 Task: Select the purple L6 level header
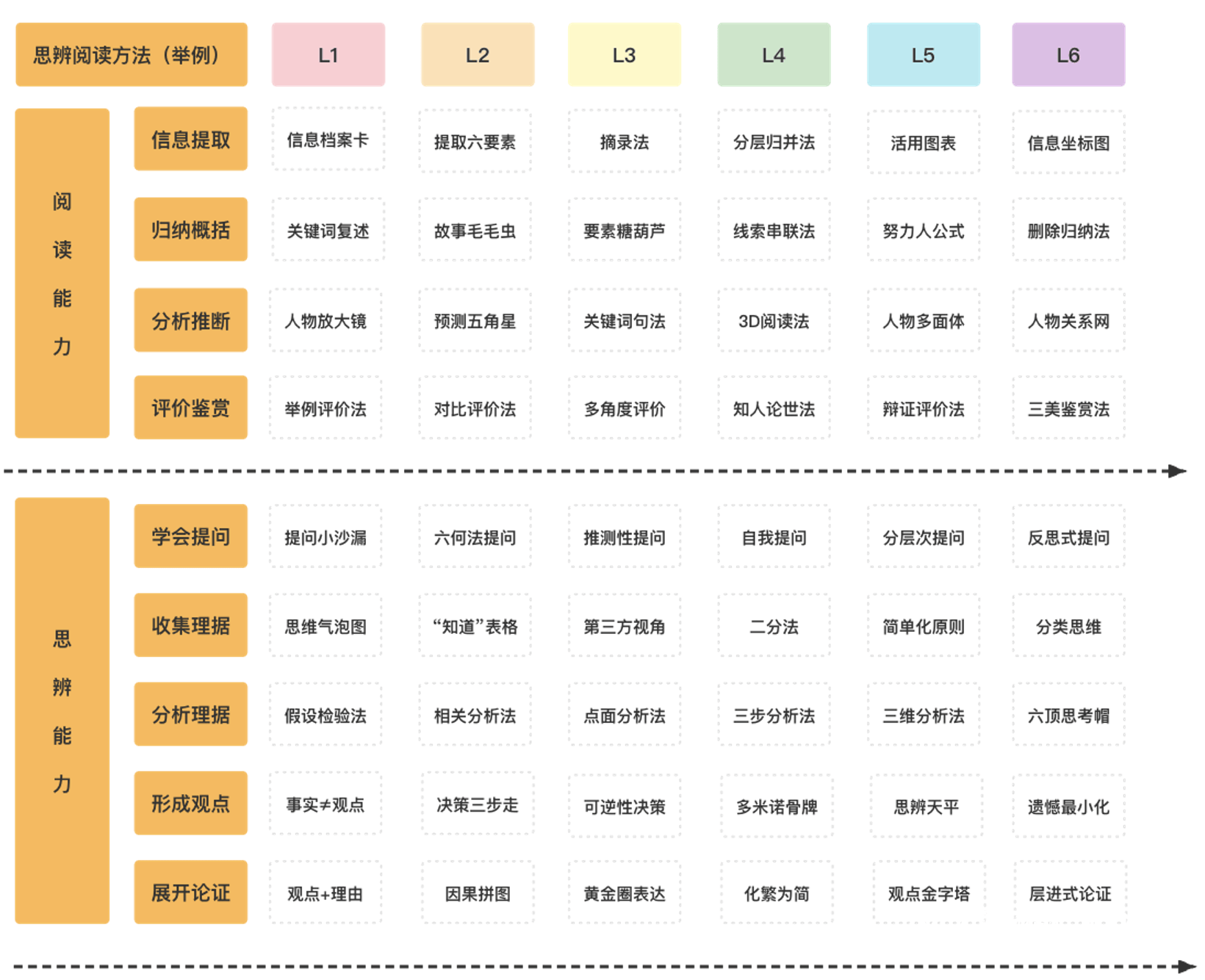(x=1068, y=55)
